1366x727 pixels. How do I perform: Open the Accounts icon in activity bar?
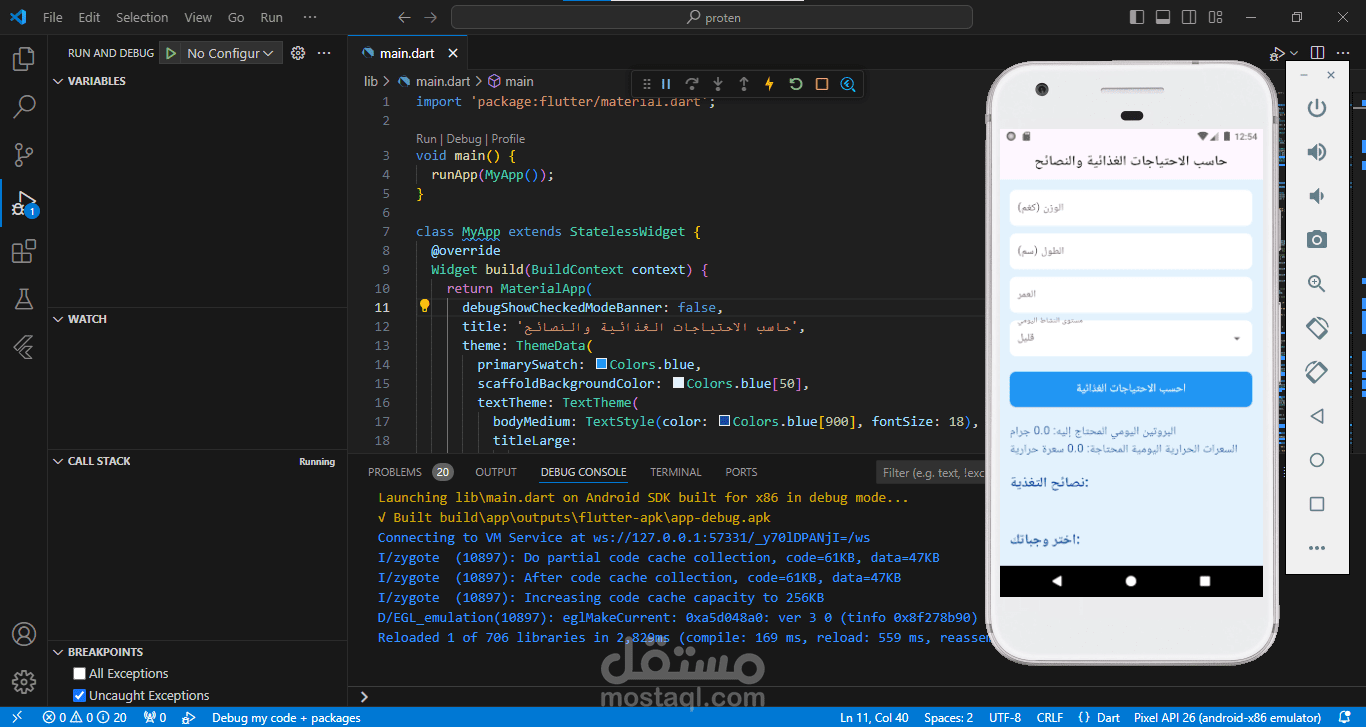click(x=23, y=634)
